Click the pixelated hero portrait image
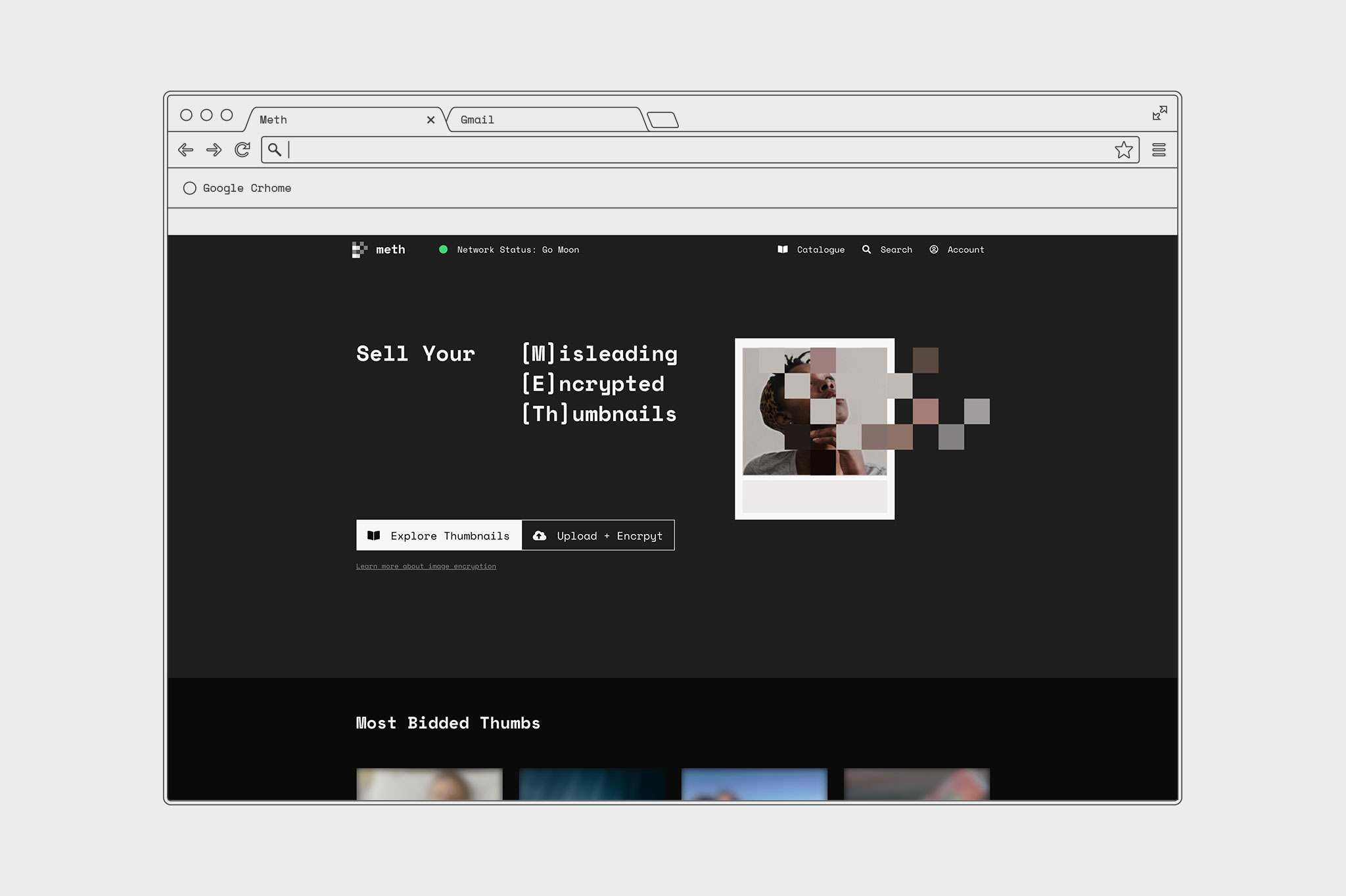This screenshot has width=1346, height=896. click(815, 411)
